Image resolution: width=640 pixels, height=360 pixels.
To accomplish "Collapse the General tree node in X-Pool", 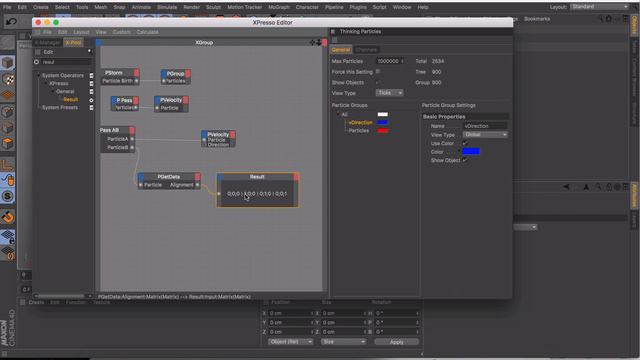I will click(x=53, y=91).
